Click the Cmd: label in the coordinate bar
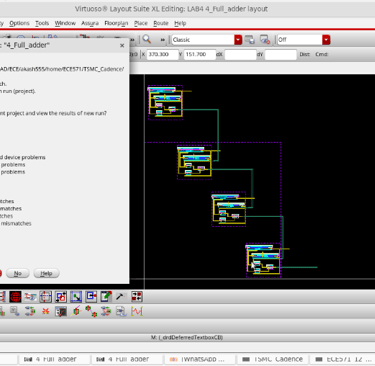Screen dimensions: 375x366 point(322,54)
